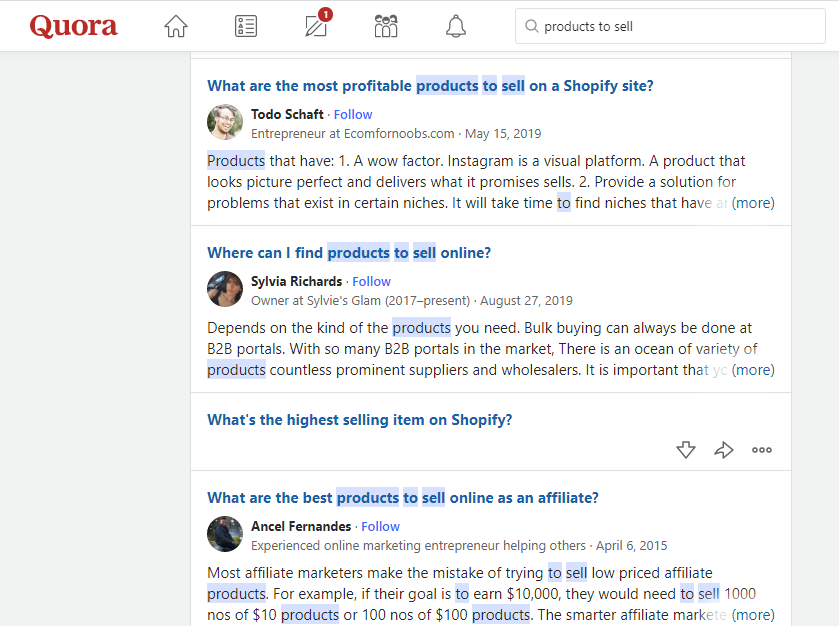Follow Sylvia Richards
The image size is (839, 626).
(371, 281)
